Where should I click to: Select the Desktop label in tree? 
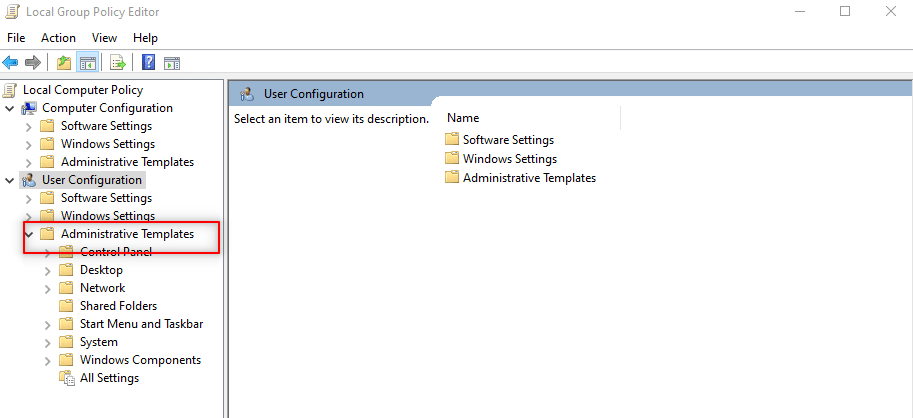pos(101,270)
